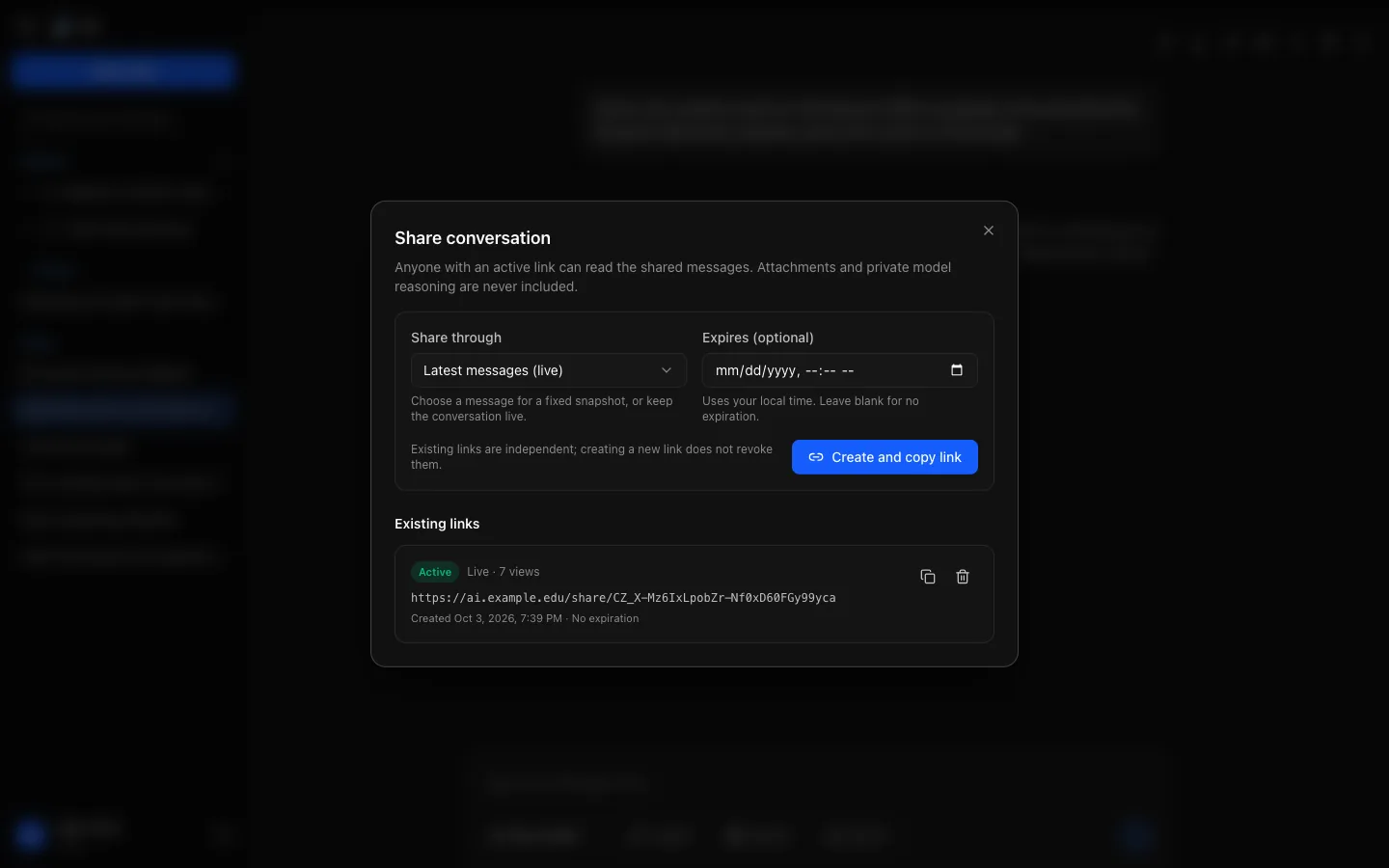
Task: Copy the existing share link
Action: [x=928, y=577]
